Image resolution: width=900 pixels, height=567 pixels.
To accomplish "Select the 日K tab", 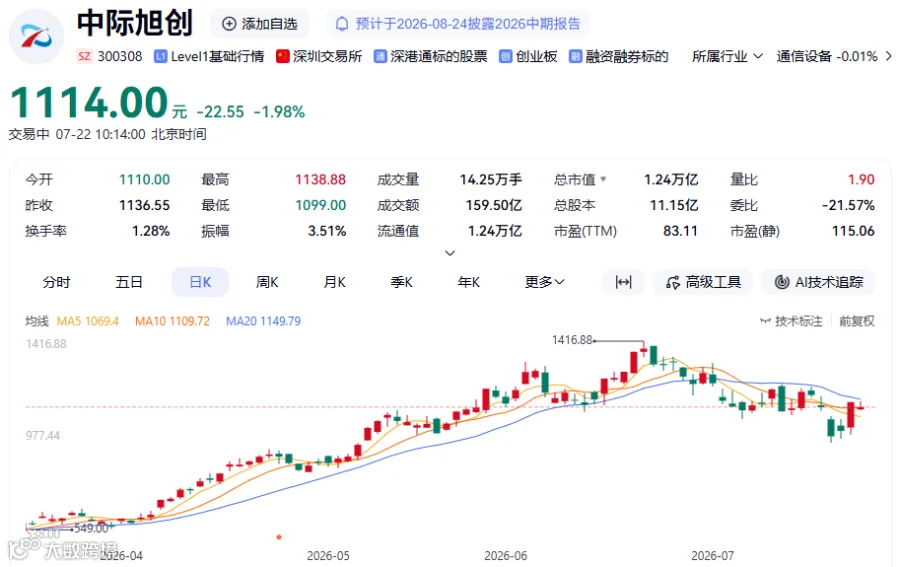I will coord(200,282).
